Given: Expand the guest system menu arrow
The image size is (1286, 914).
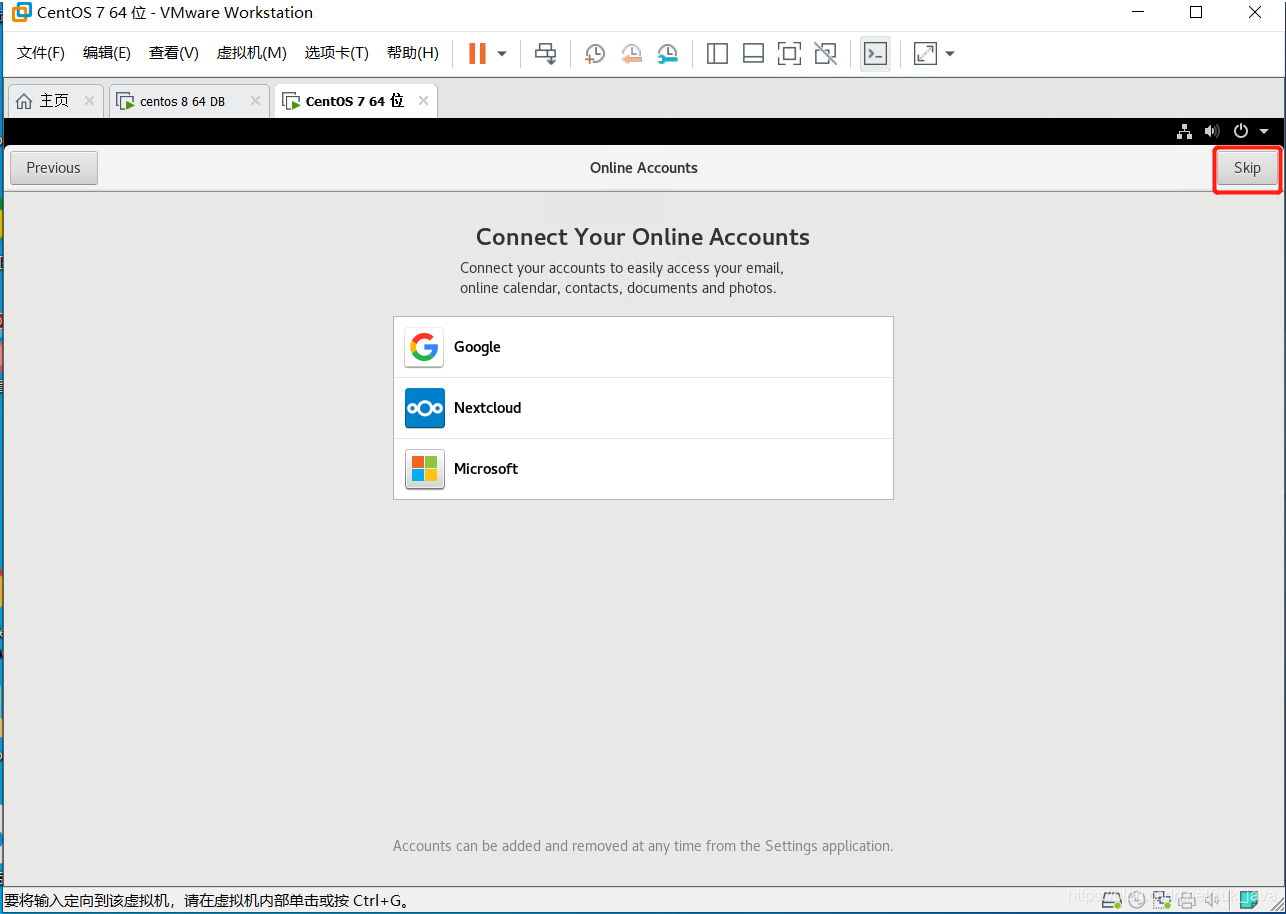Looking at the screenshot, I should [1264, 131].
